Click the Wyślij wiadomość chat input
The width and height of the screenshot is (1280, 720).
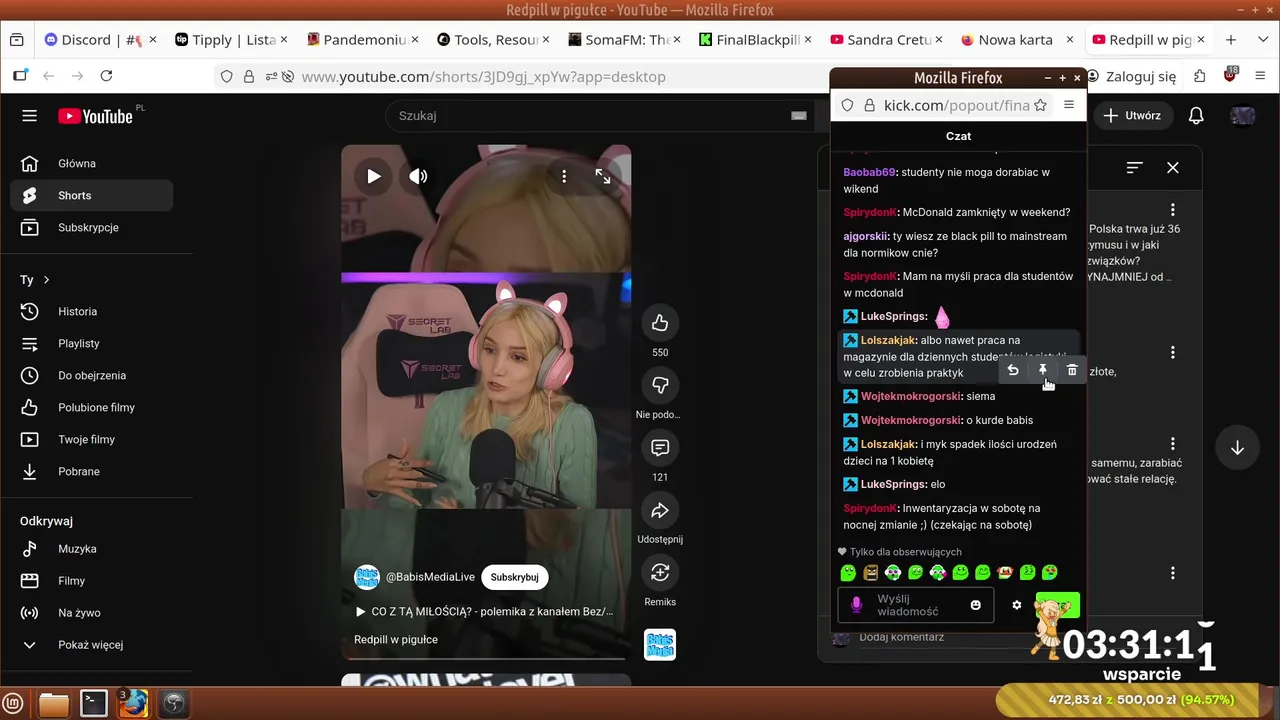[916, 605]
